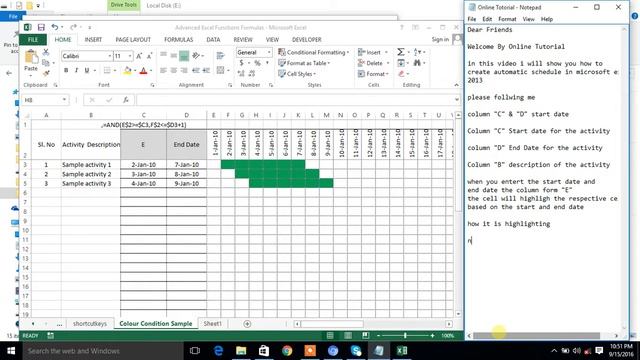Toggle Italic formatting
This screenshot has width=640, height=360.
pos(76,70)
